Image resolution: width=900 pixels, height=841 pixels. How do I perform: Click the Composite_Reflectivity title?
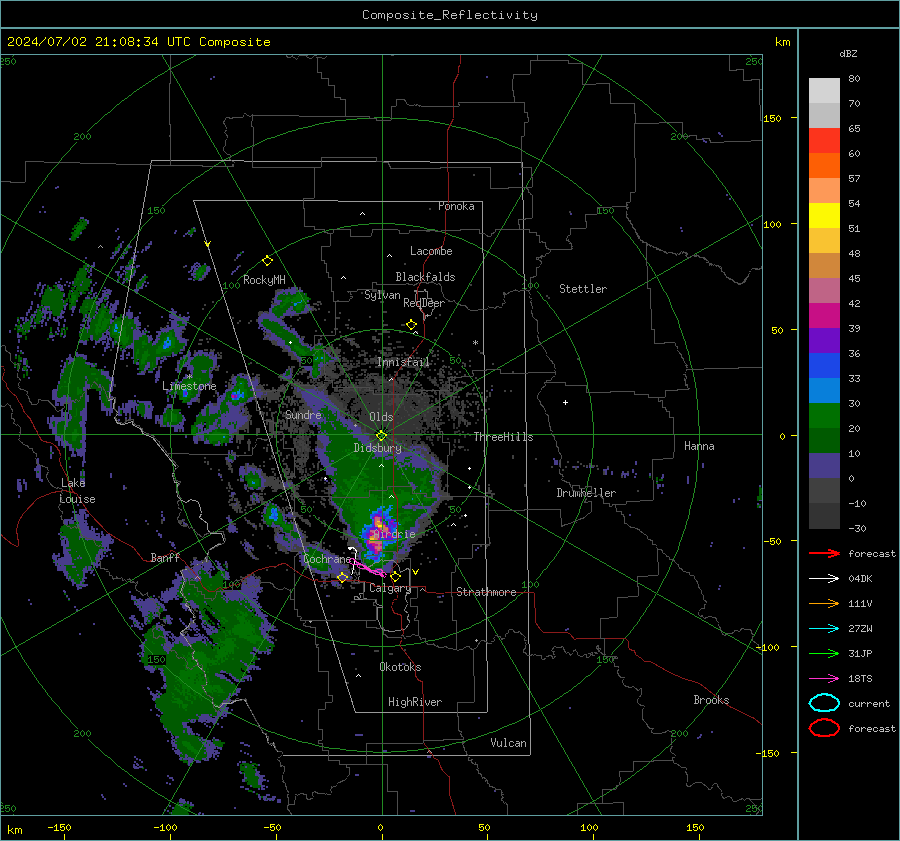(450, 15)
